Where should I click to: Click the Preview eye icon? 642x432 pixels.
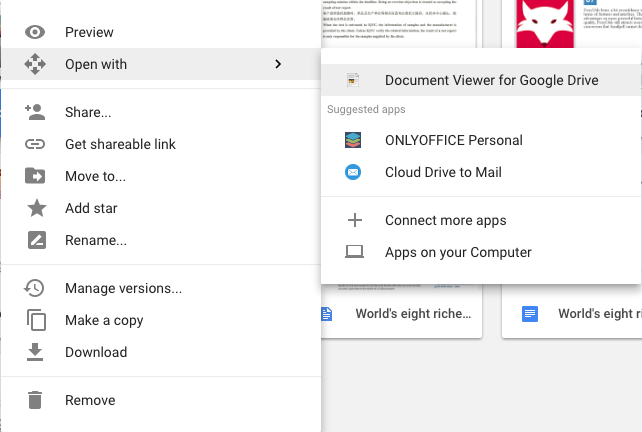[x=35, y=32]
